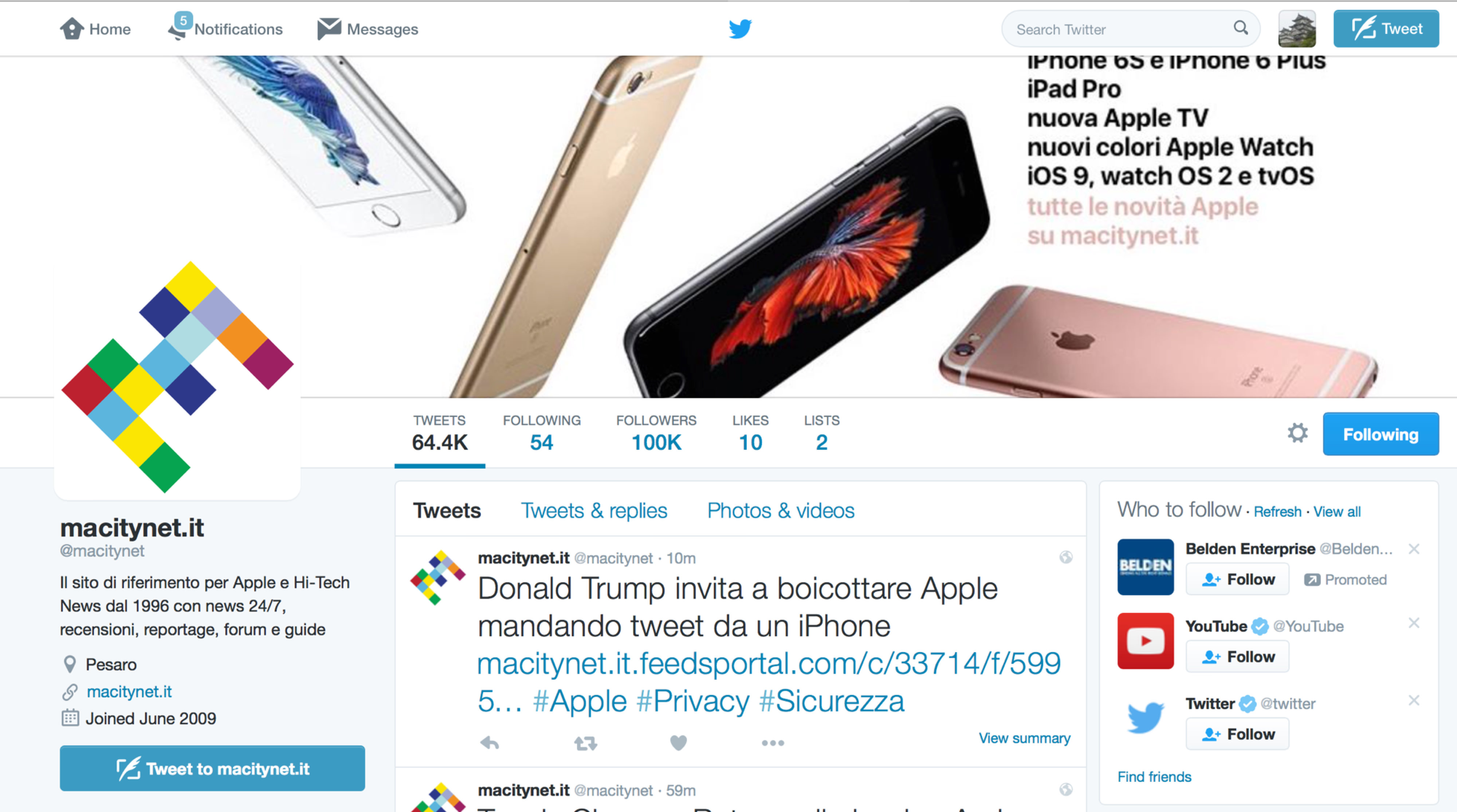Viewport: 1457px width, 812px height.
Task: Switch to Photos & videos tab
Action: coord(781,511)
